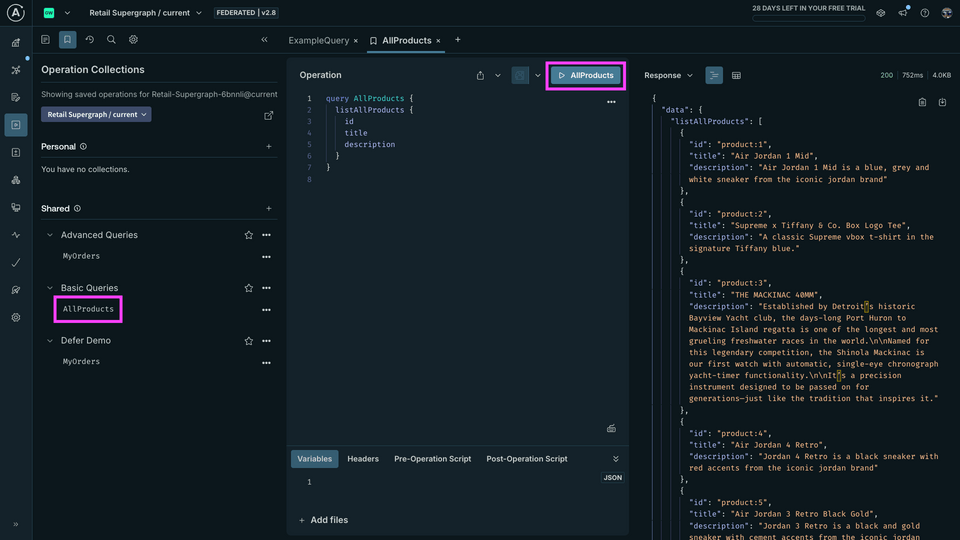Screen dimensions: 960x540
Task: Open operation history icon
Action: [x=89, y=40]
